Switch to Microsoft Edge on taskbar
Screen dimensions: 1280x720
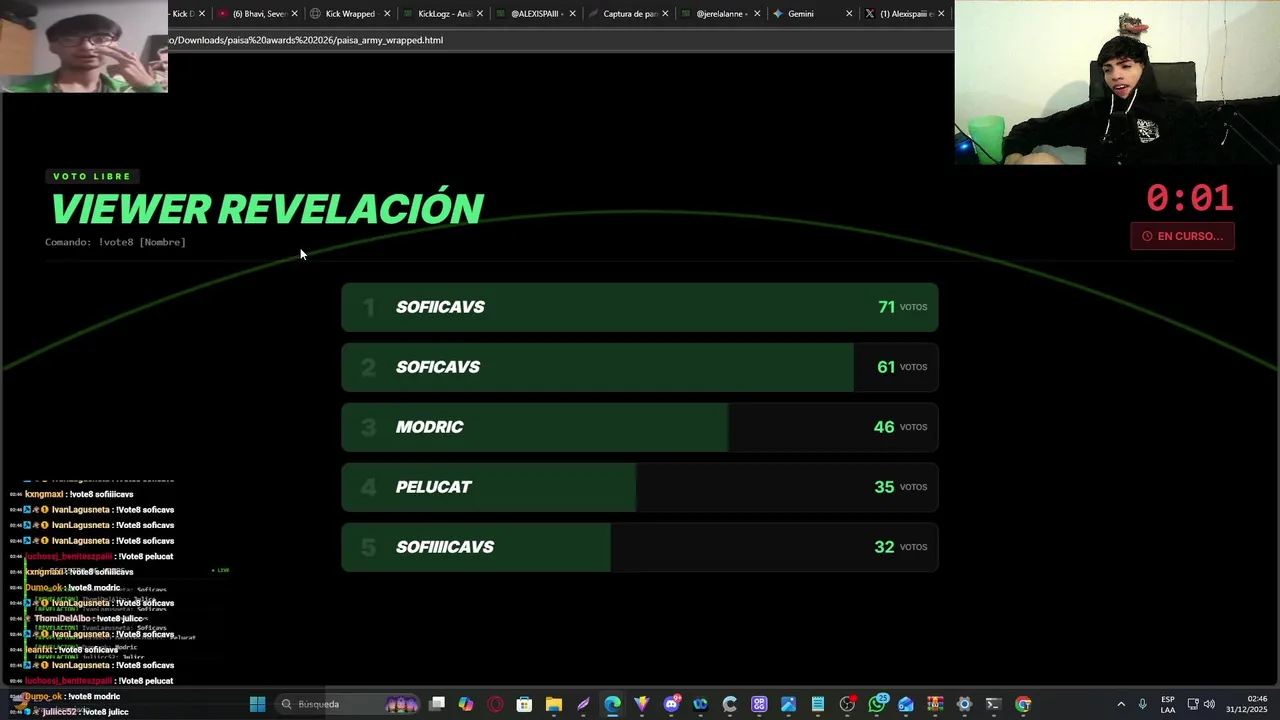612,704
